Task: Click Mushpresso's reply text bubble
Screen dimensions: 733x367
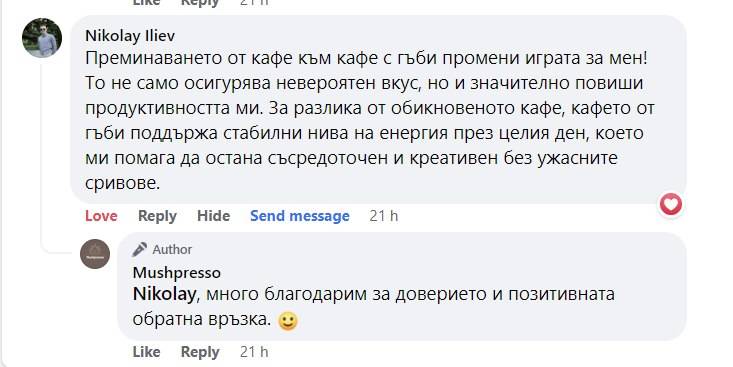Action: [402, 286]
